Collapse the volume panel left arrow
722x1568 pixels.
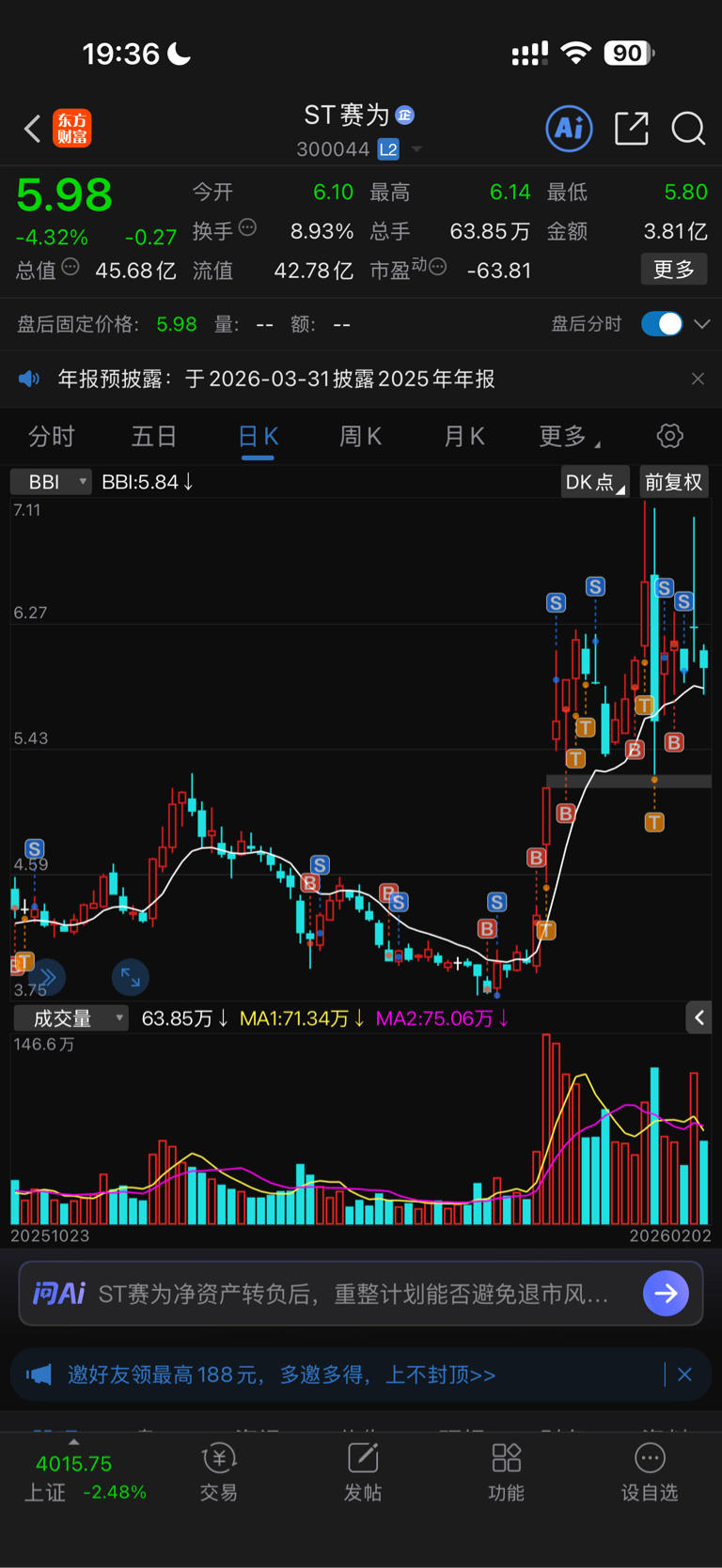pos(698,1017)
